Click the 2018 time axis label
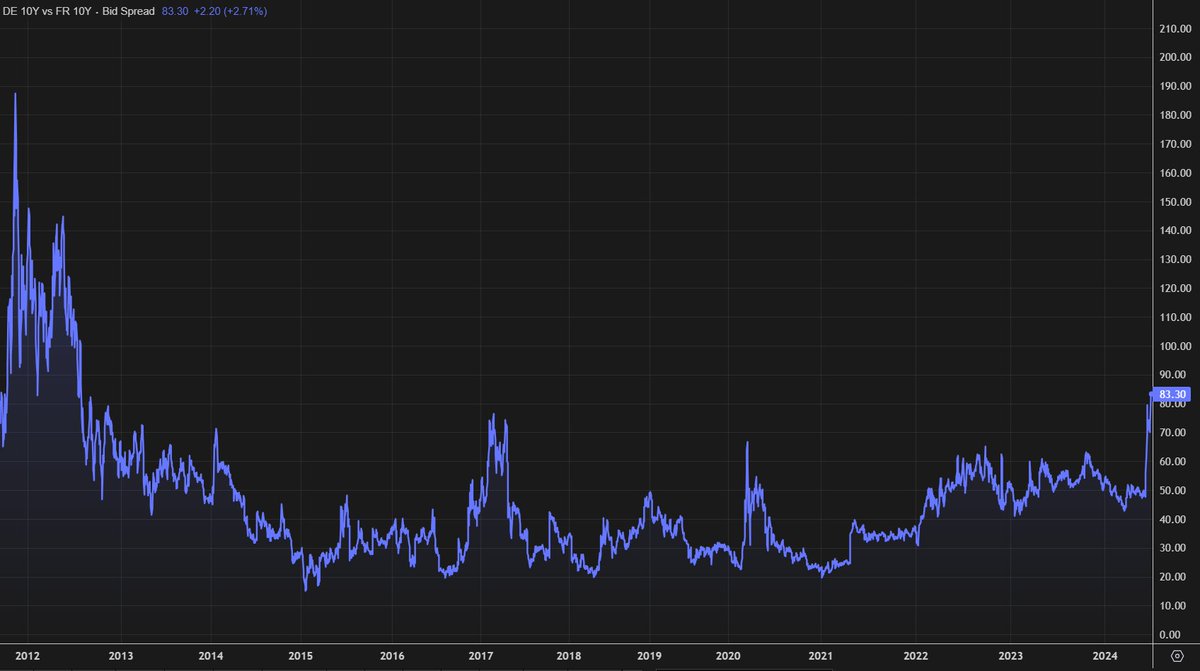 coord(568,656)
